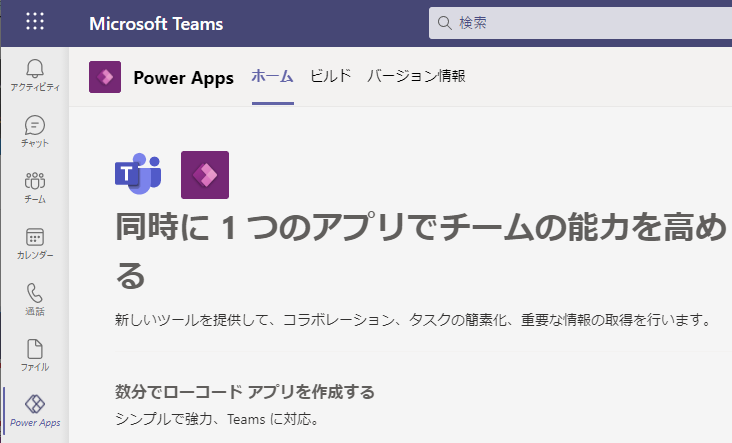732x443 pixels.
Task: Click the search magnifier icon
Action: coord(444,23)
